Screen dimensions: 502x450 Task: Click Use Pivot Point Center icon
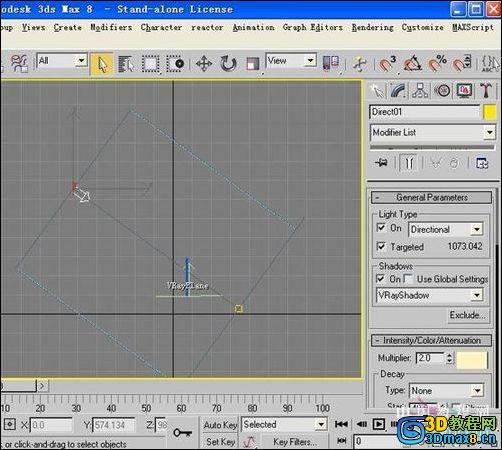(x=331, y=63)
